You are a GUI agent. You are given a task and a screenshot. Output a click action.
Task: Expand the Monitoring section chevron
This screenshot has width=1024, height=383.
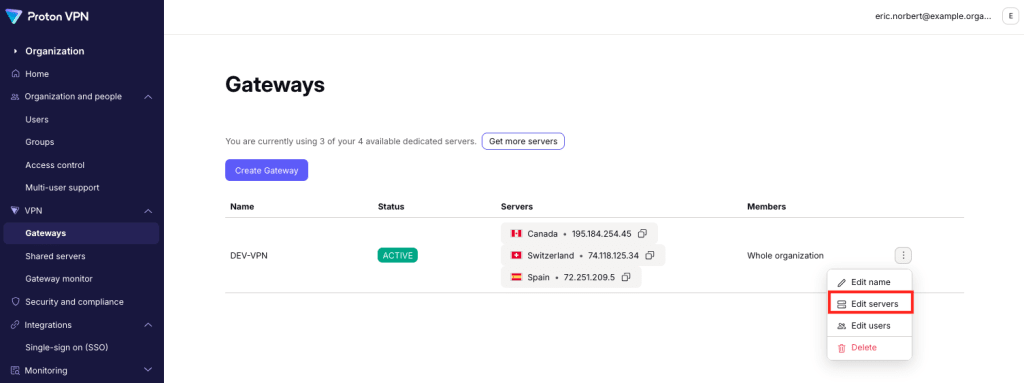pyautogui.click(x=148, y=371)
